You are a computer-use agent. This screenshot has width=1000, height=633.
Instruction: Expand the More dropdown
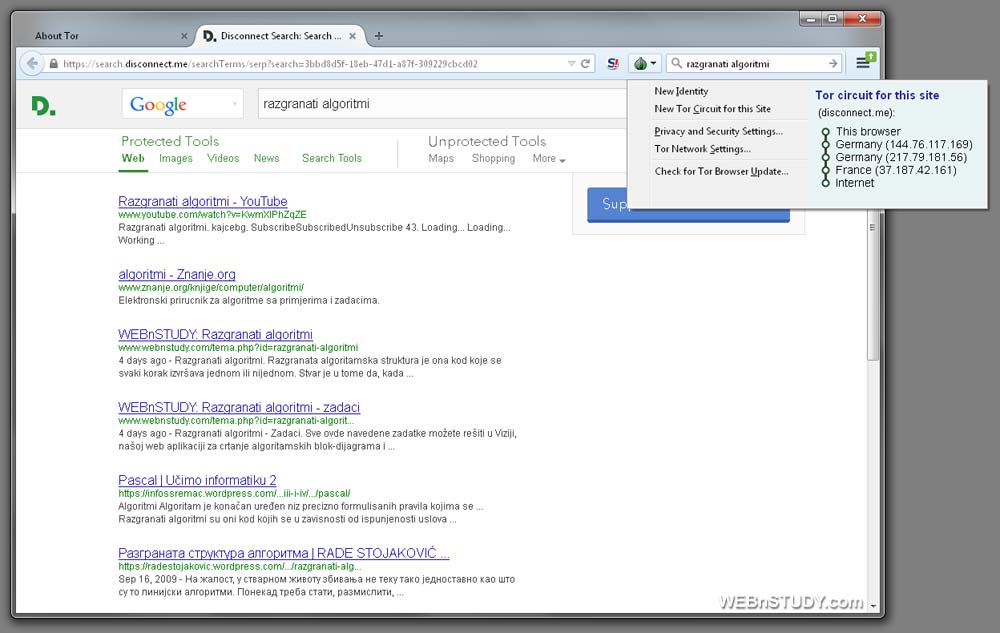click(x=549, y=158)
